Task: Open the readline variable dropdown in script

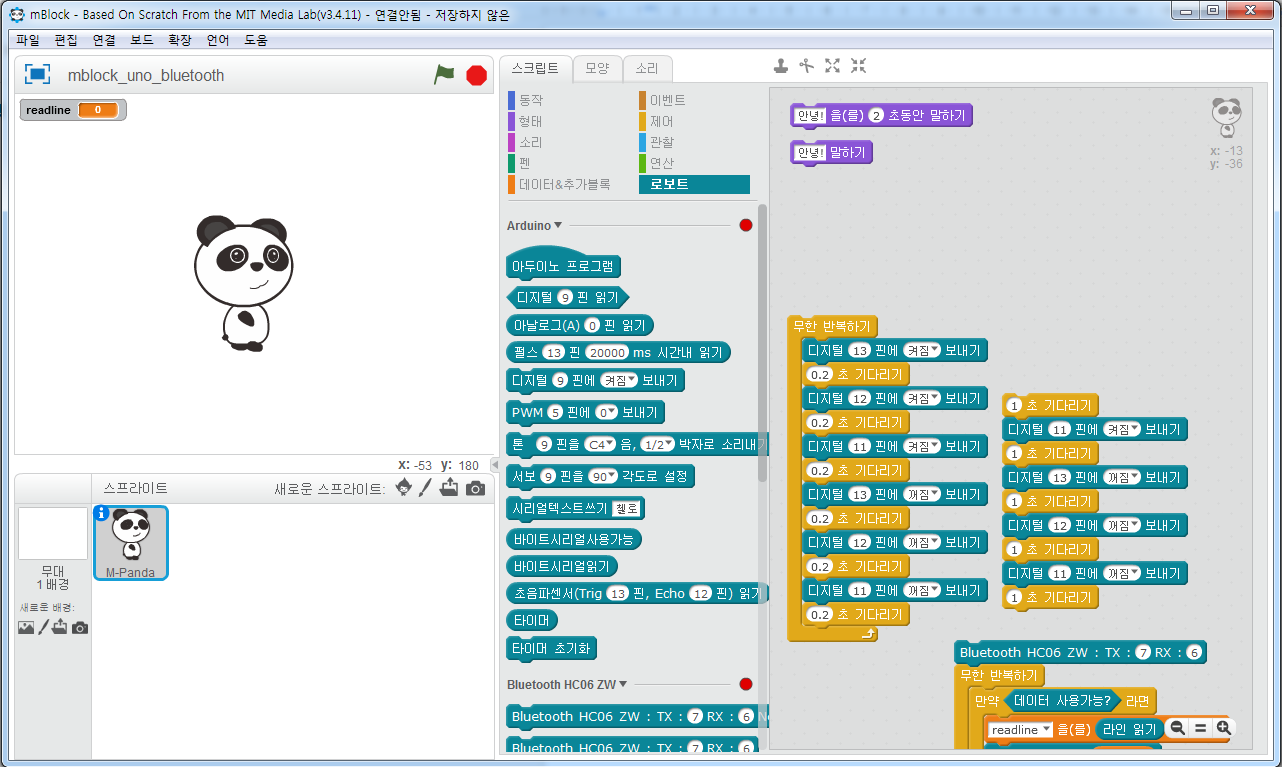Action: [x=1021, y=730]
